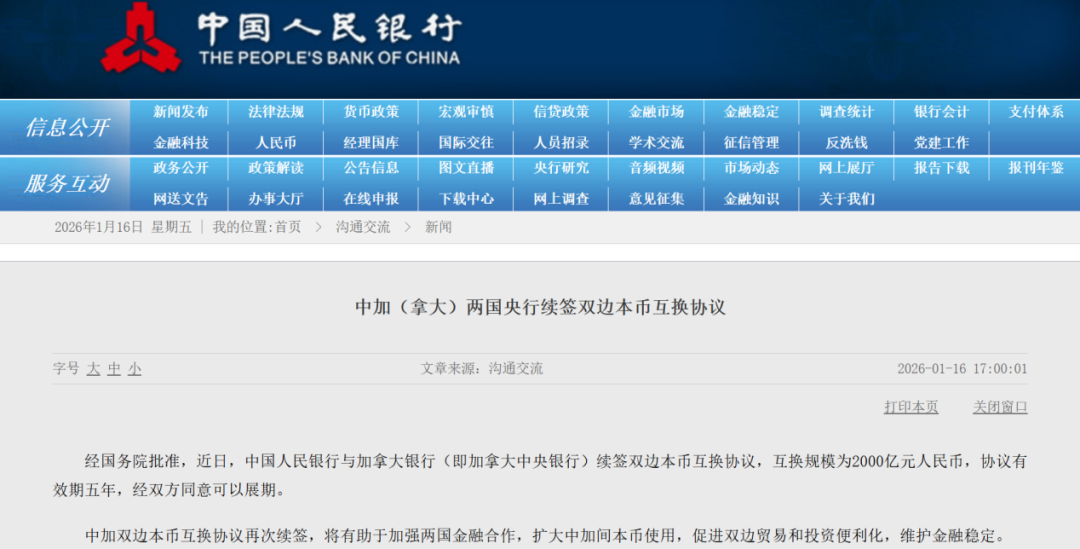Click the 首页 breadcrumb link

pyautogui.click(x=288, y=227)
